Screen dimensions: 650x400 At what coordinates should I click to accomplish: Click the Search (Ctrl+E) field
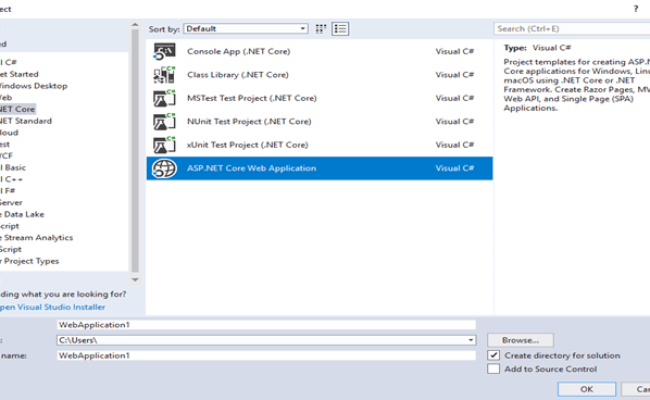pyautogui.click(x=572, y=29)
